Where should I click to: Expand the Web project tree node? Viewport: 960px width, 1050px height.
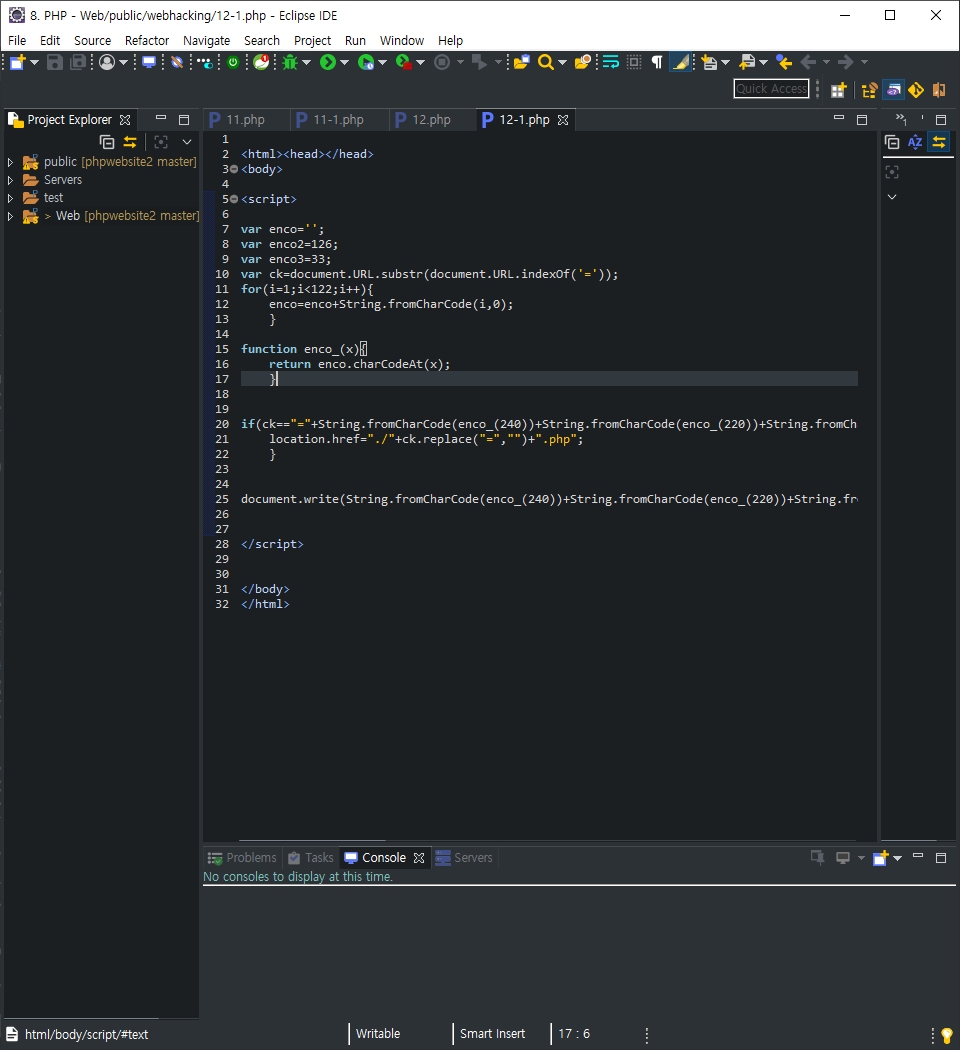click(x=10, y=216)
